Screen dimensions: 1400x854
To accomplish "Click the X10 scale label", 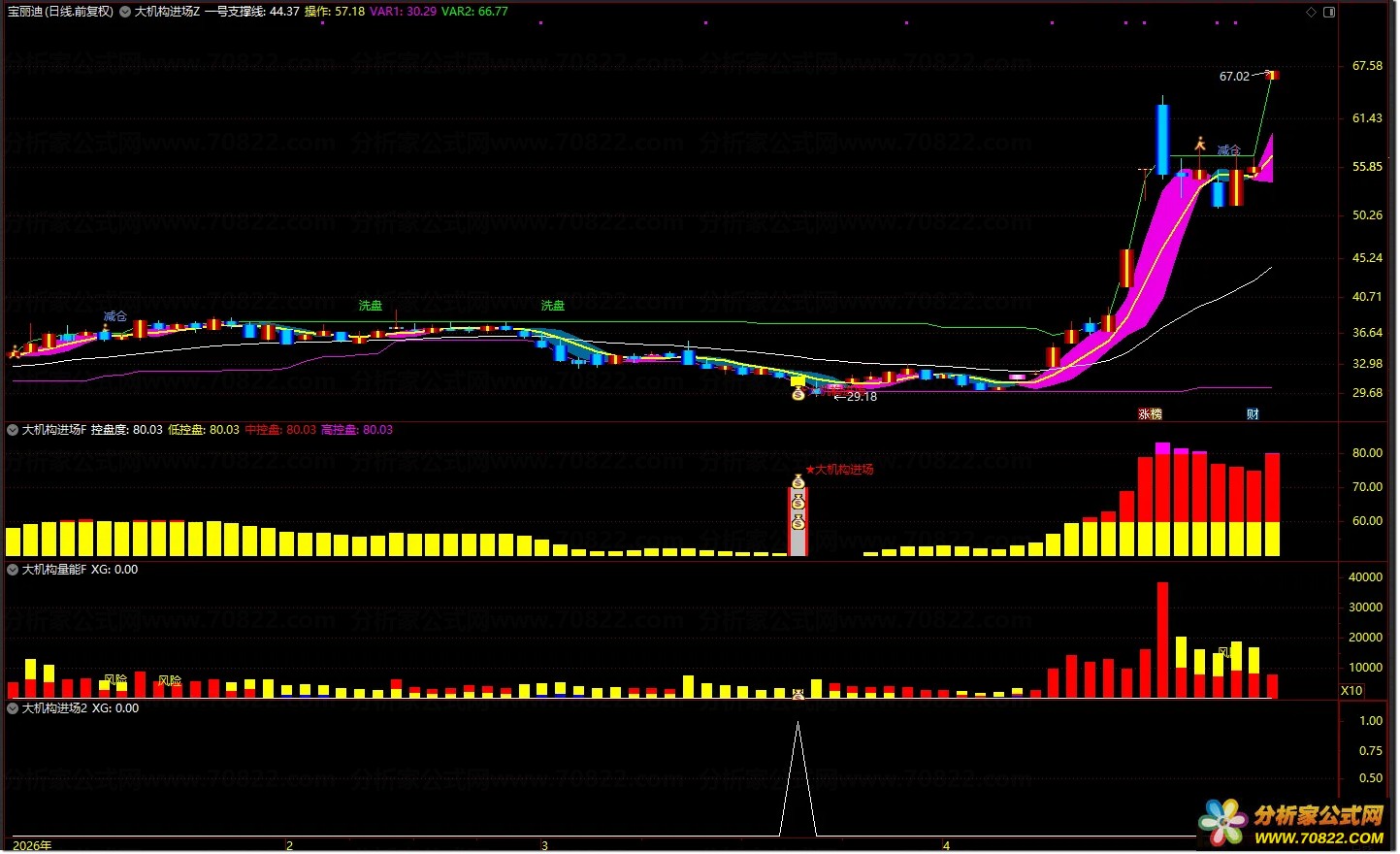I will [1351, 691].
